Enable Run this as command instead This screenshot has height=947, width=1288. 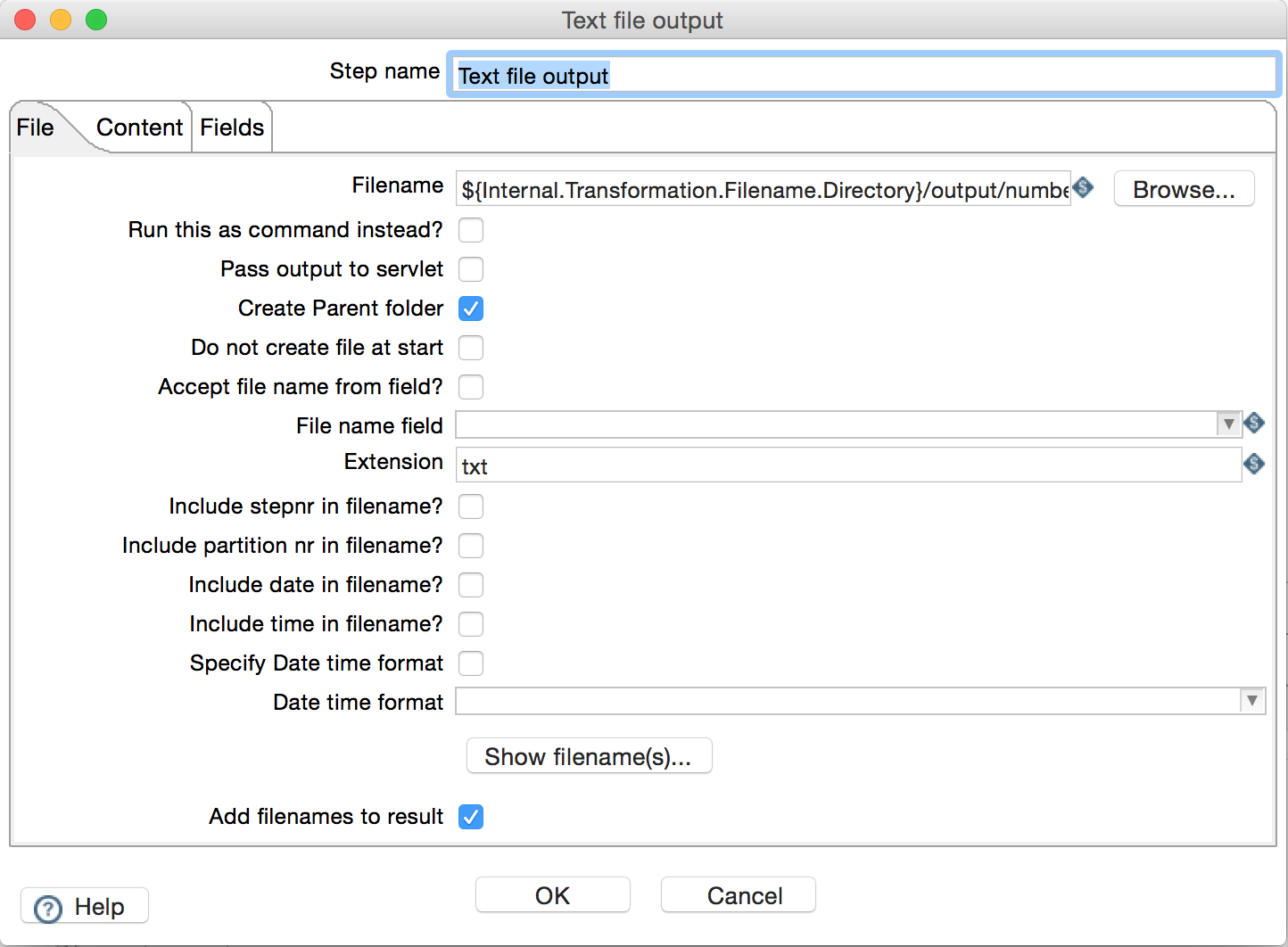[471, 230]
